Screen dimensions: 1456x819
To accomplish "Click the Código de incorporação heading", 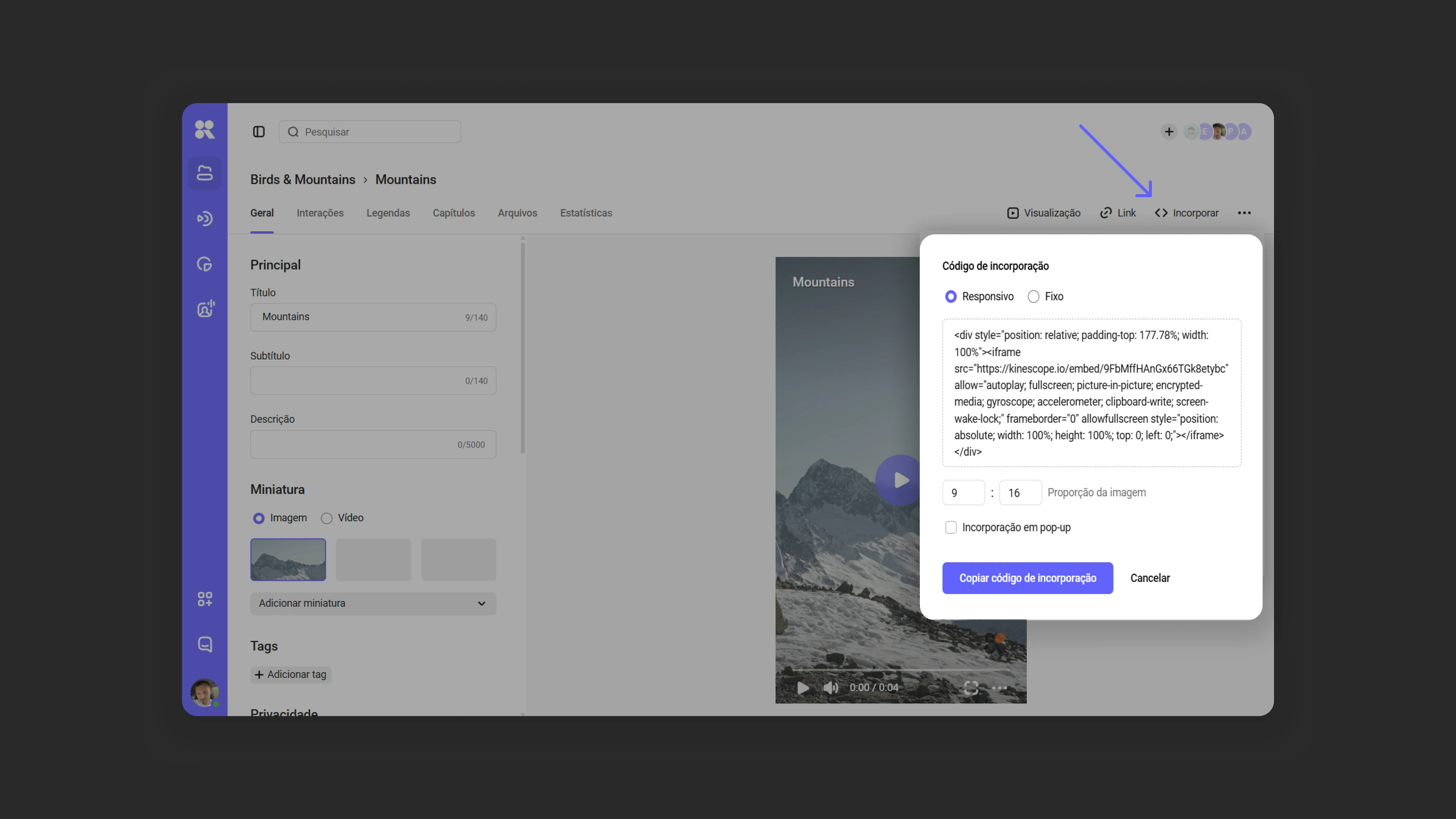I will coord(995,266).
